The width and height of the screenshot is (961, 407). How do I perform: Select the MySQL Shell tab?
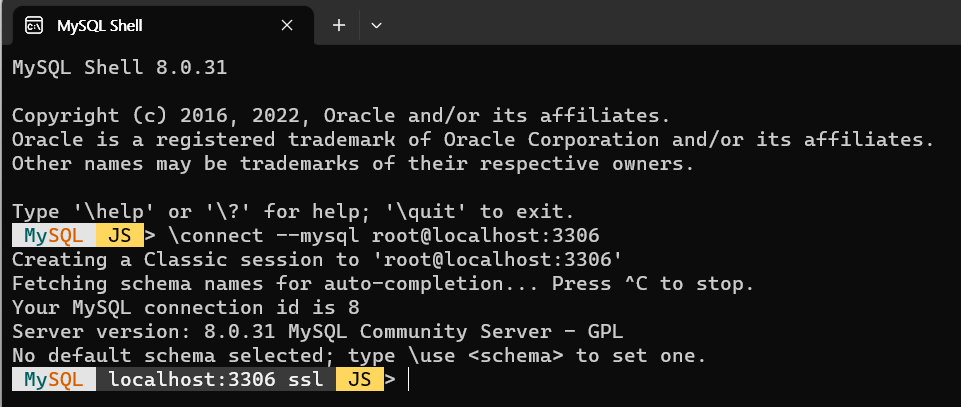tap(162, 26)
